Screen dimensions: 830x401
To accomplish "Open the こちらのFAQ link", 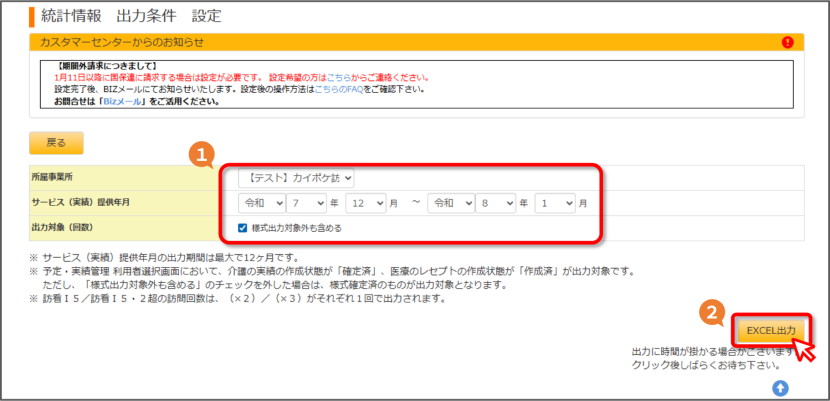I will point(339,89).
